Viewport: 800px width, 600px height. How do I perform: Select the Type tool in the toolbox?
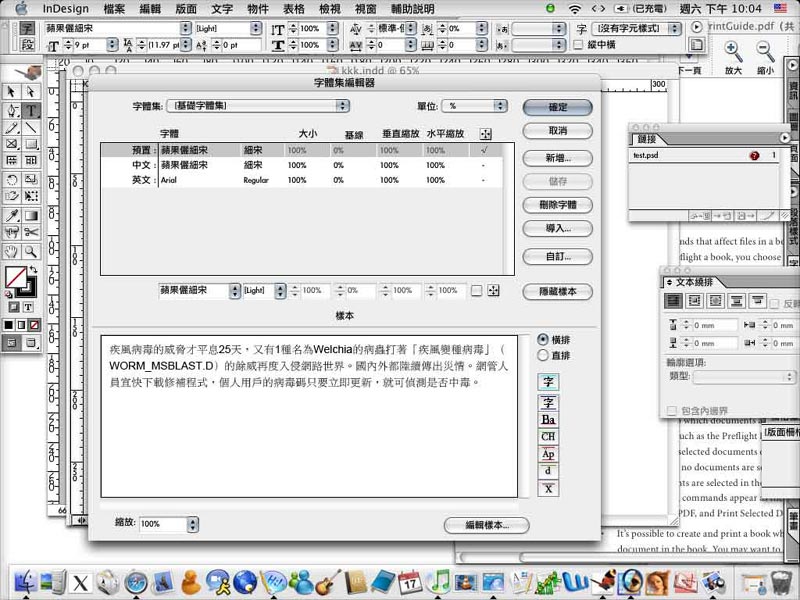31,110
